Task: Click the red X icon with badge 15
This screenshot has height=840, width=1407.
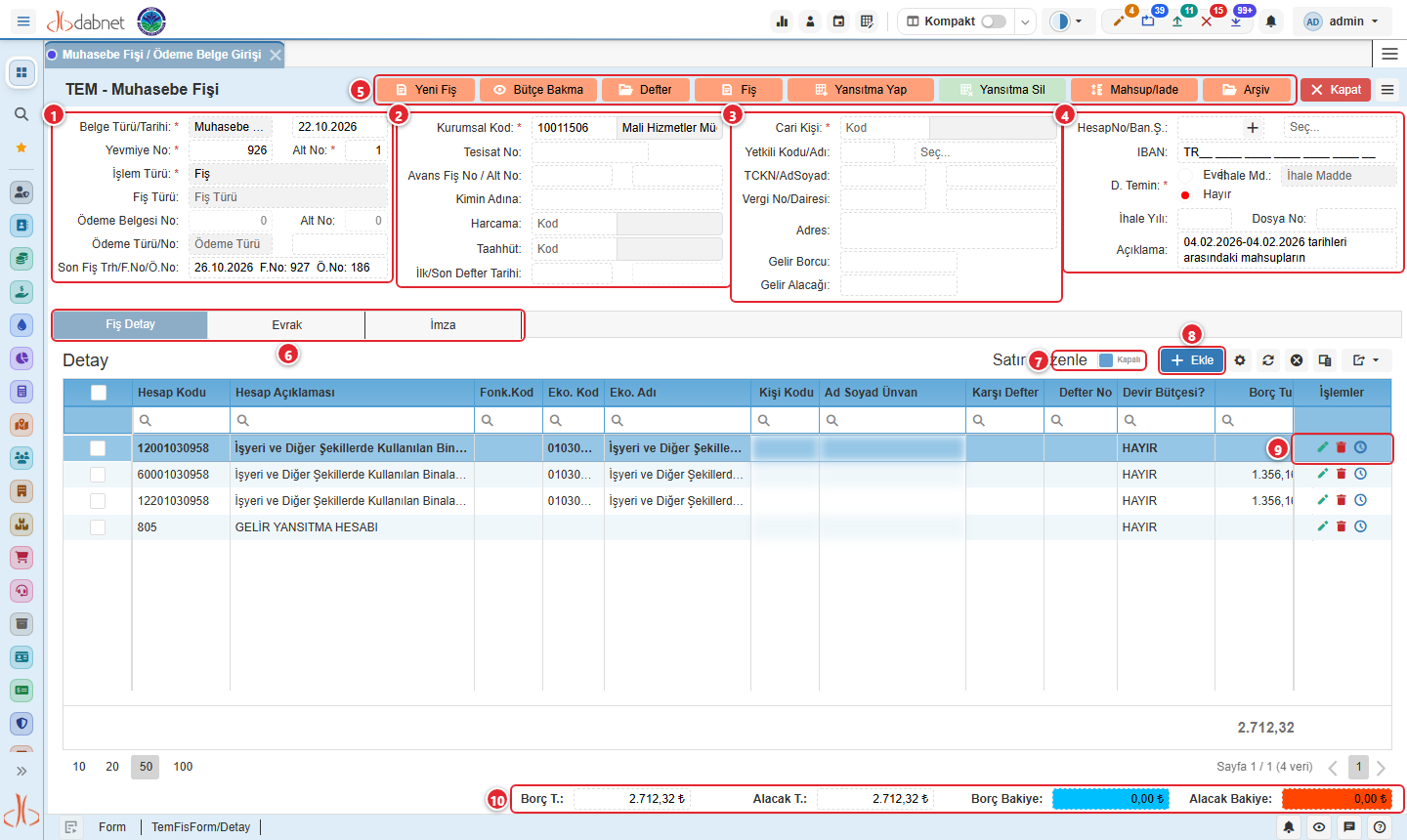Action: pos(1207,21)
